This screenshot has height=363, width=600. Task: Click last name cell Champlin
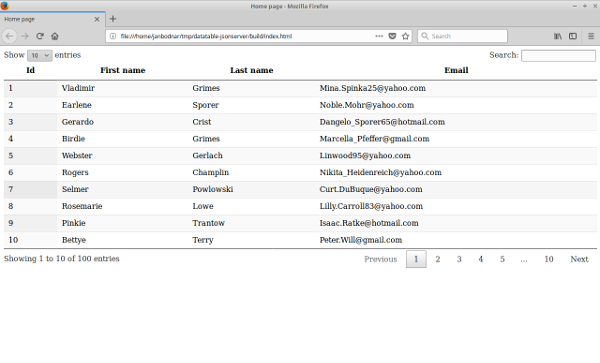(x=210, y=172)
